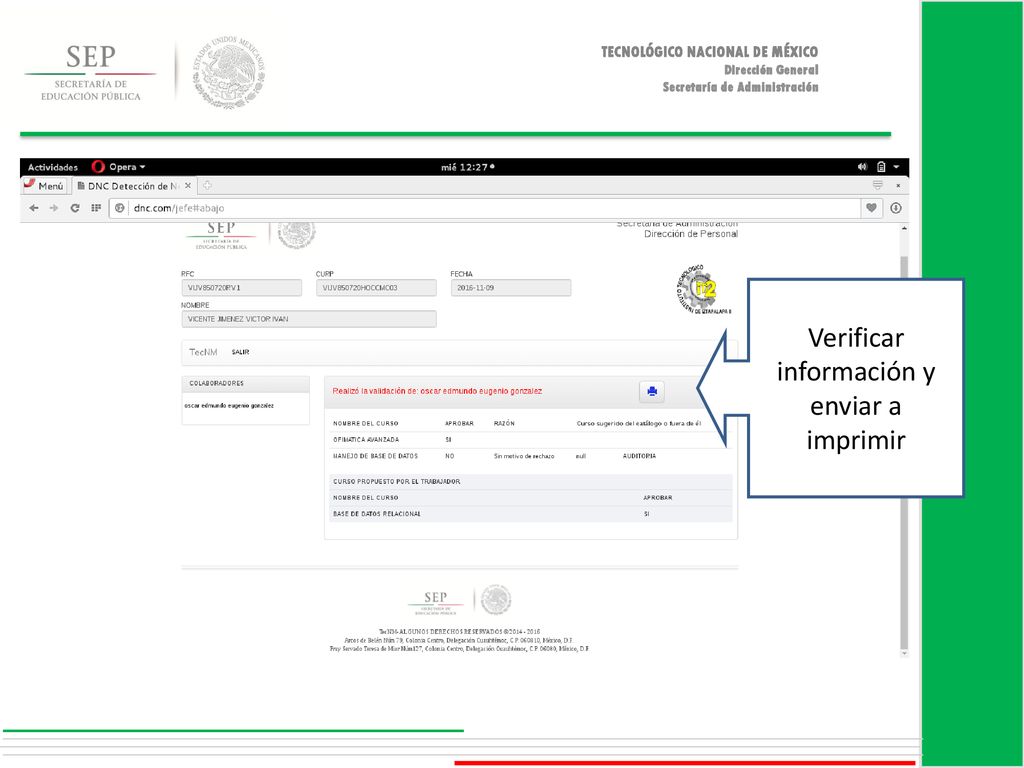
Task: Open the Opera Menú button
Action: (44, 185)
